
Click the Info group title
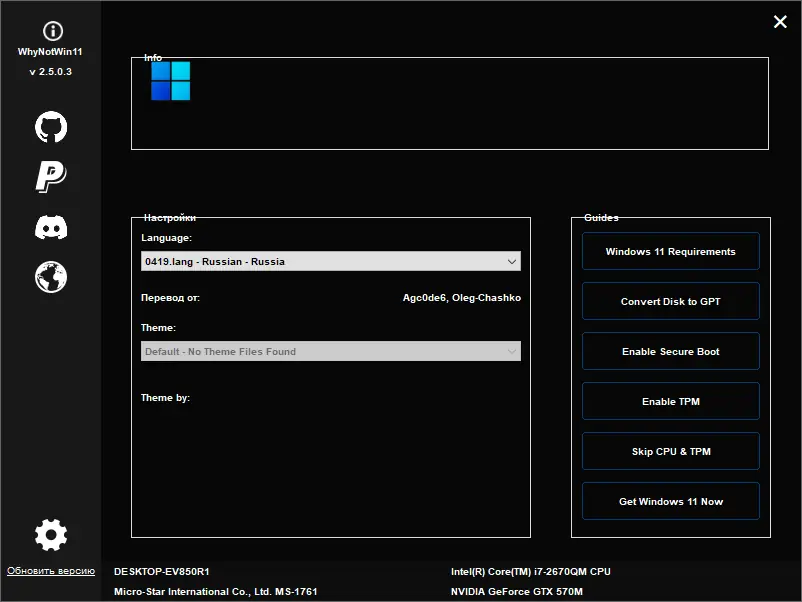(x=152, y=58)
